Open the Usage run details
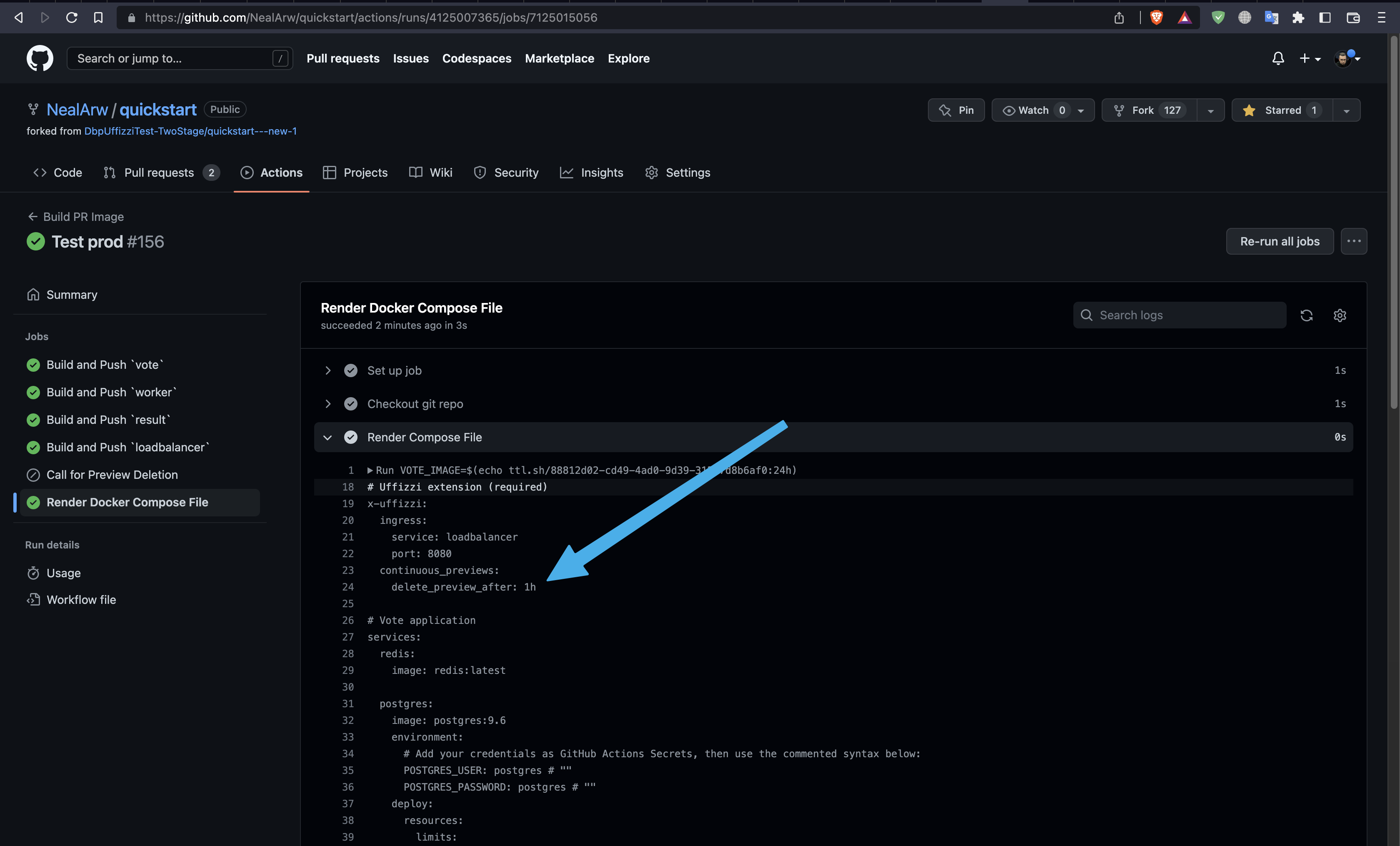The image size is (1400, 846). click(x=63, y=573)
